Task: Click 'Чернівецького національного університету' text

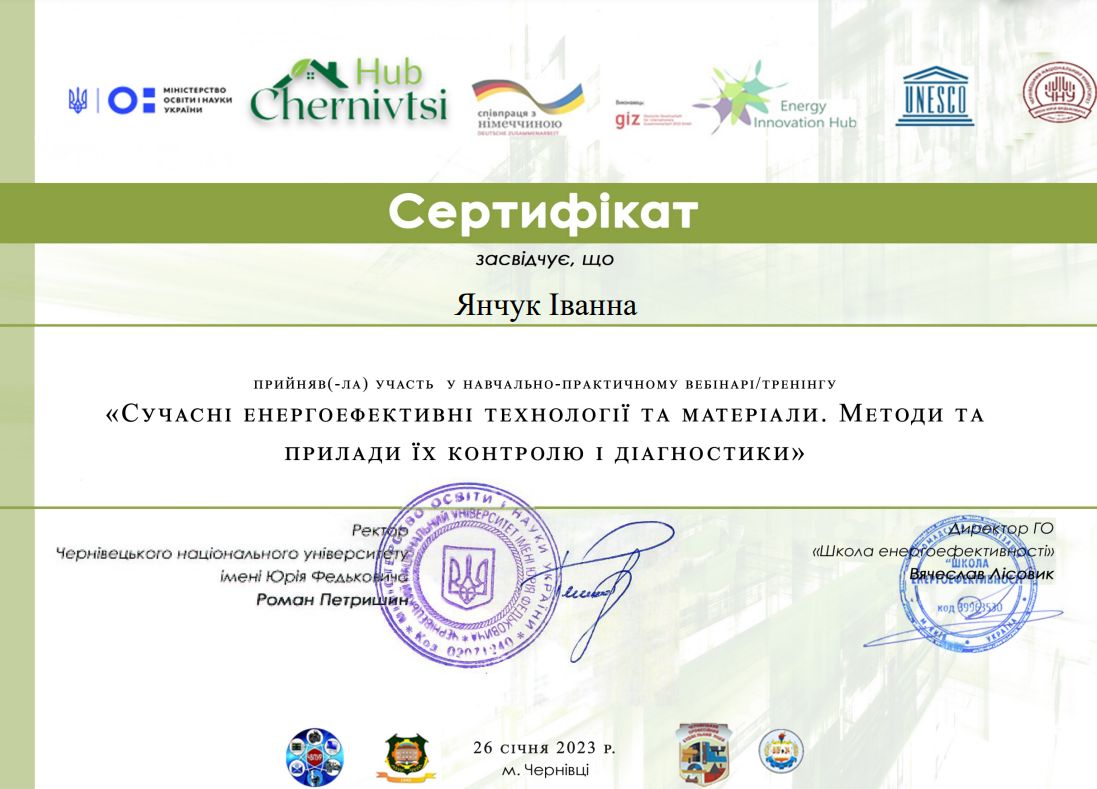Action: 232,554
